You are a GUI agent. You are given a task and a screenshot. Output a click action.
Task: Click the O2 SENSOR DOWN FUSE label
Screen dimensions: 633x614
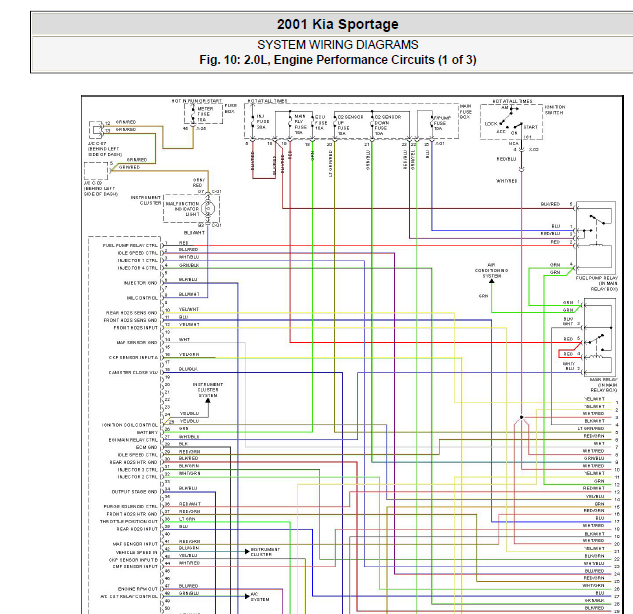(x=388, y=125)
